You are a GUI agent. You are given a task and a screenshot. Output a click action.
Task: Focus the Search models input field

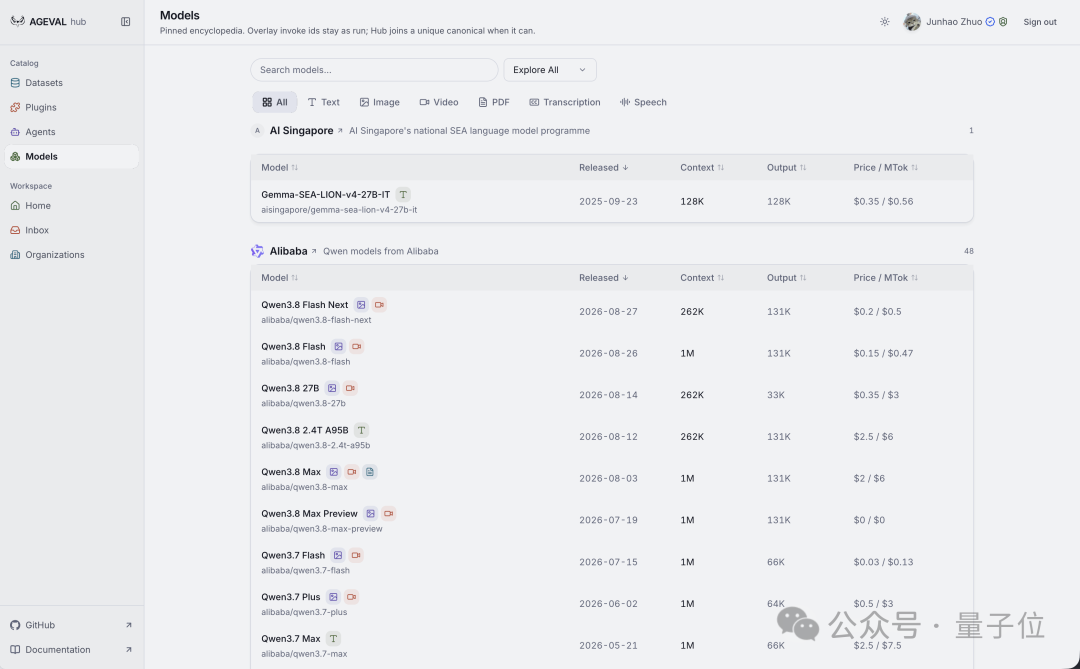(x=374, y=70)
